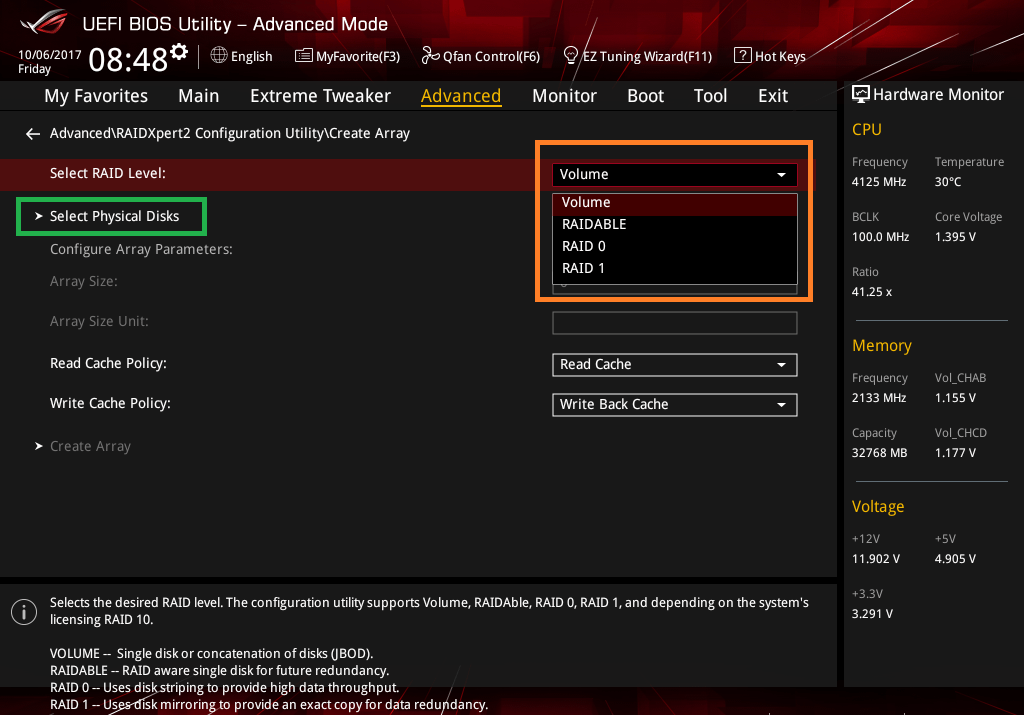Screen dimensions: 1024x715
Task: Click the MyFavorite(F3) label
Action: 358,57
